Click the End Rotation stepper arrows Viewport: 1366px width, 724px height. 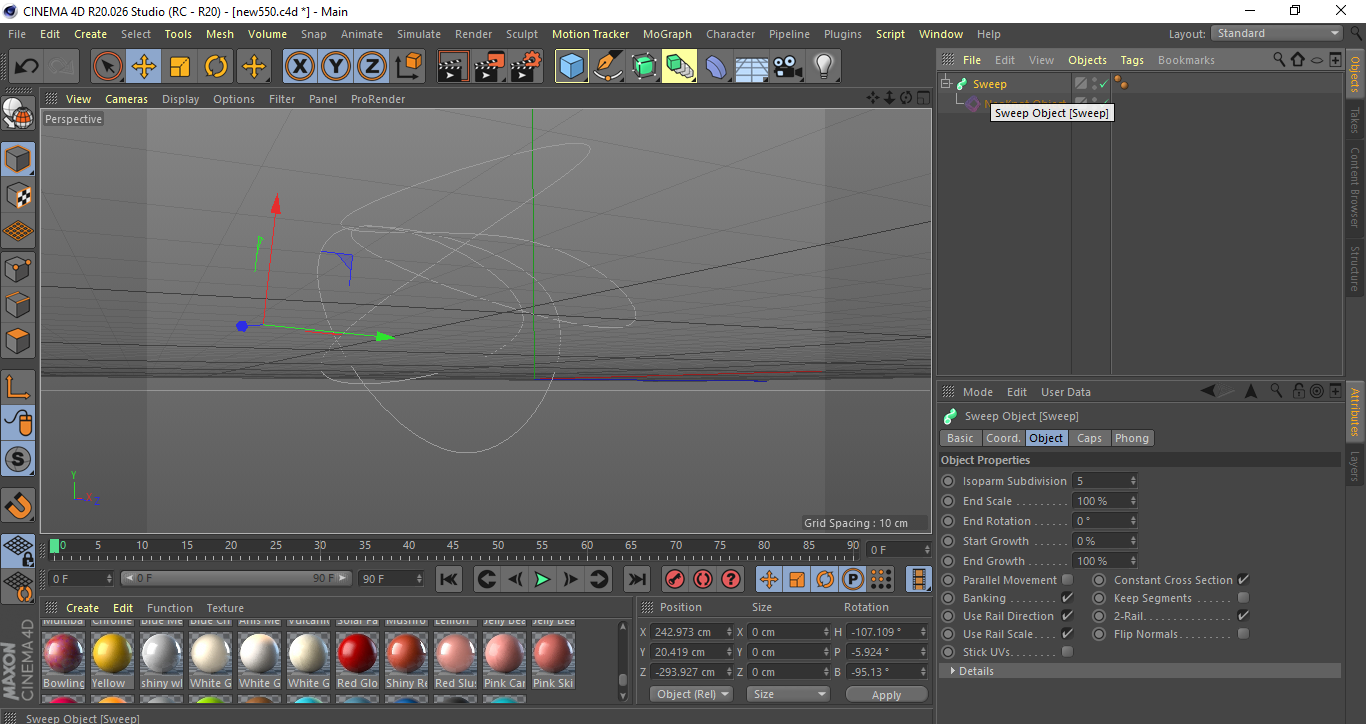tap(1133, 521)
